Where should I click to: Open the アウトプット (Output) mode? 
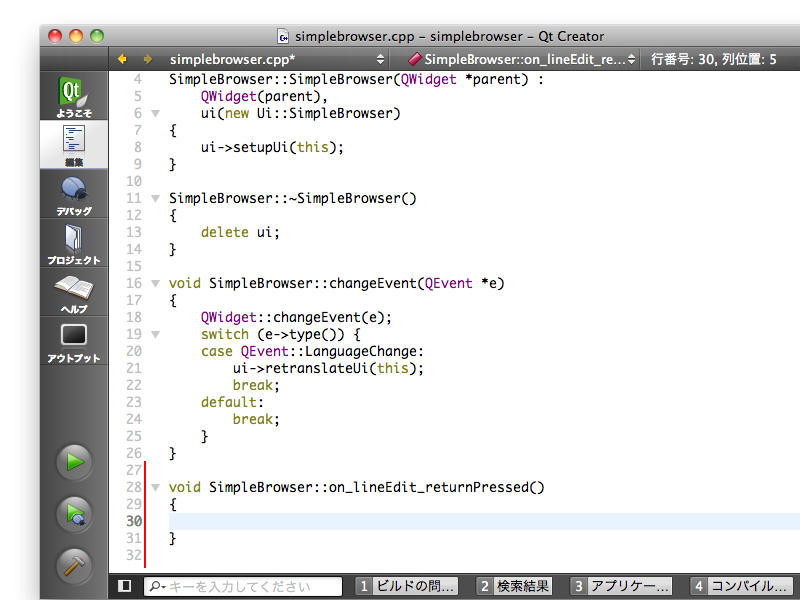[x=74, y=341]
